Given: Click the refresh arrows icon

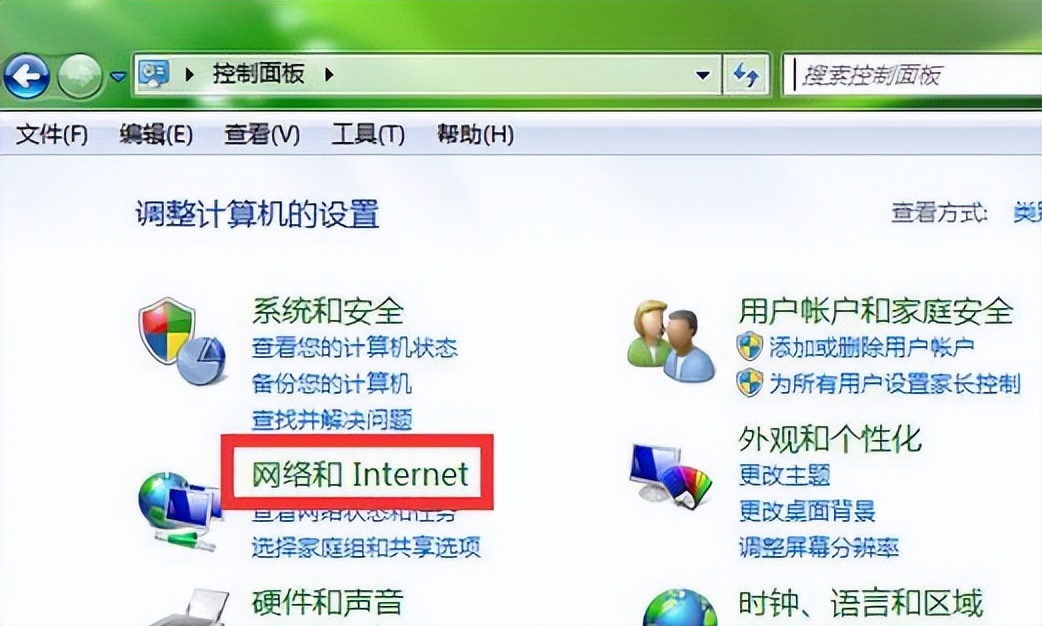Looking at the screenshot, I should click(746, 74).
